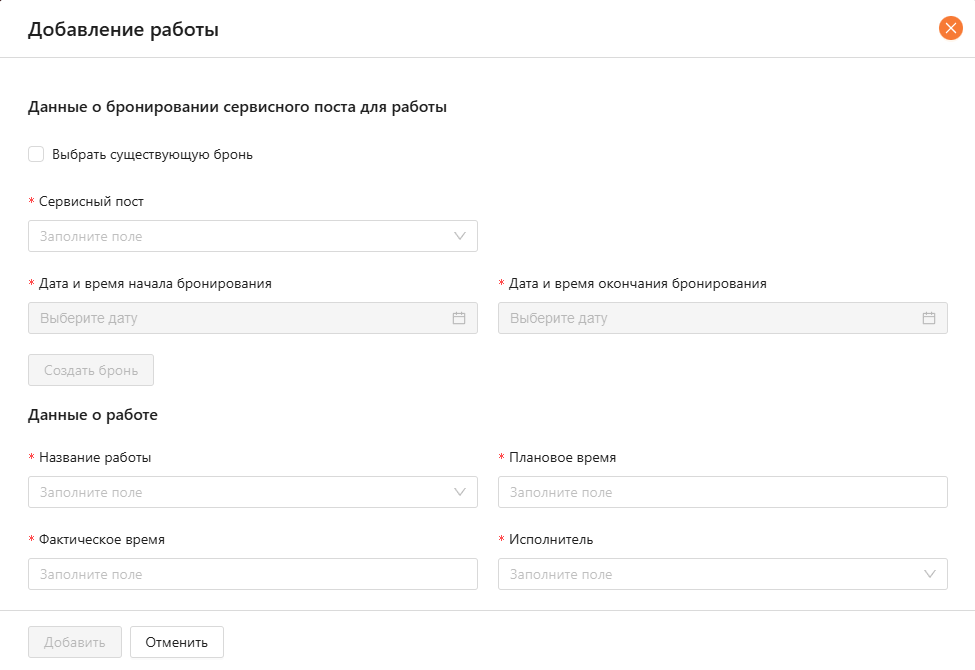Click calendar icon in booking start date field
The width and height of the screenshot is (975, 670).
459,318
